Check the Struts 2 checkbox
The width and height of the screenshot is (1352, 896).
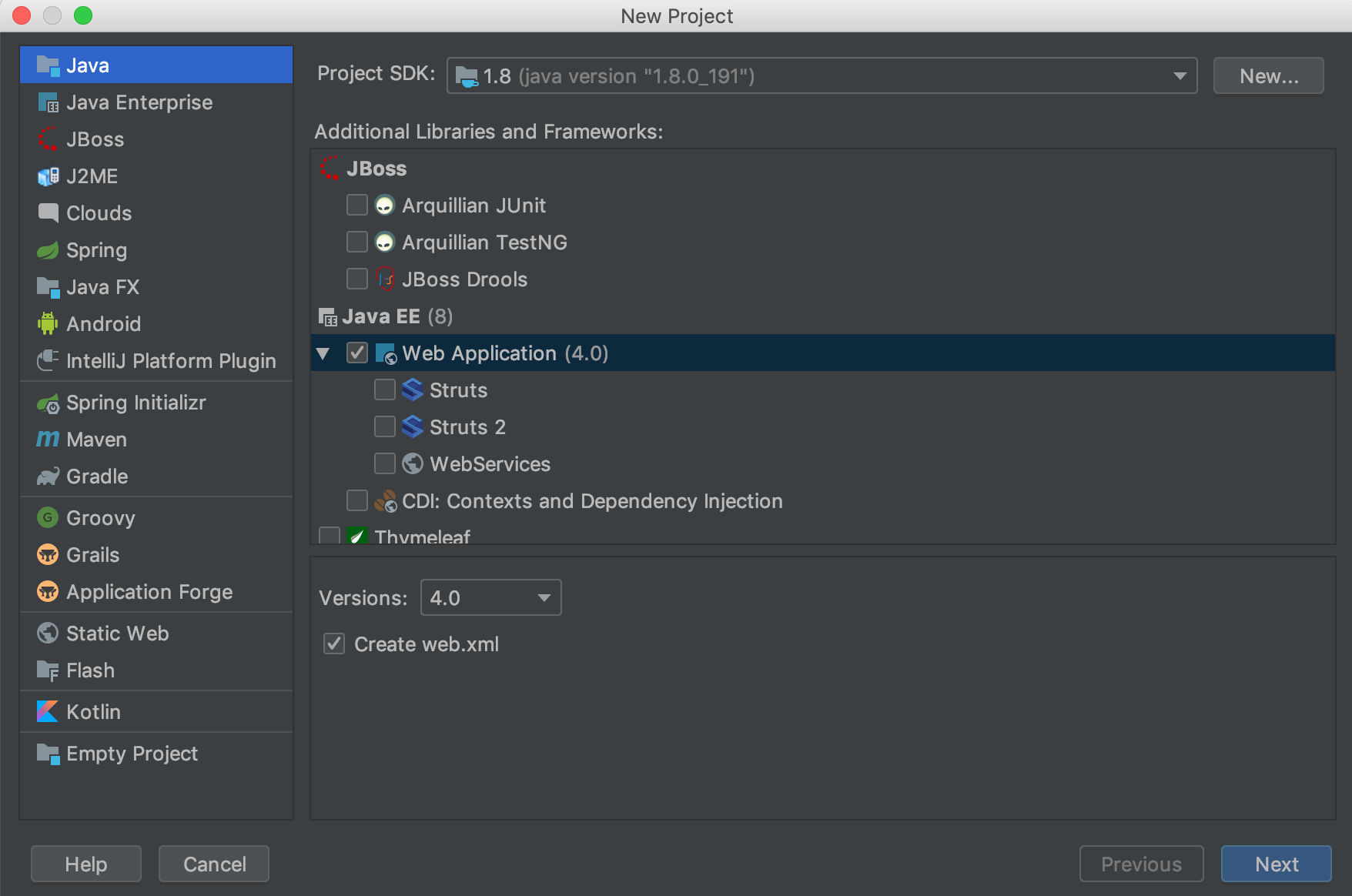(x=385, y=427)
